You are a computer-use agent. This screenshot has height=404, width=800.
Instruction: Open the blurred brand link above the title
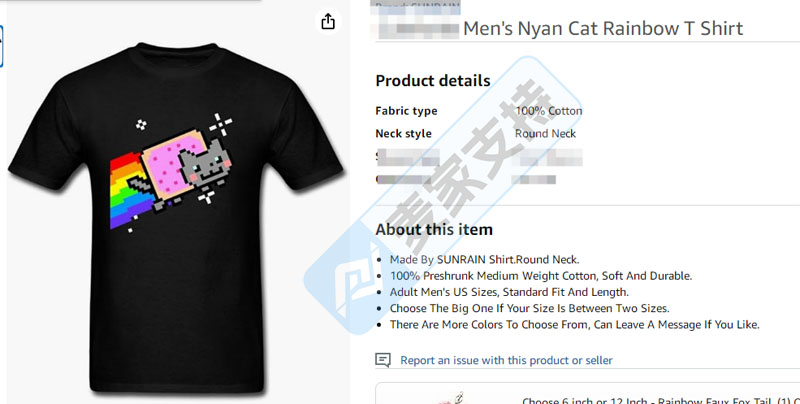[x=416, y=6]
